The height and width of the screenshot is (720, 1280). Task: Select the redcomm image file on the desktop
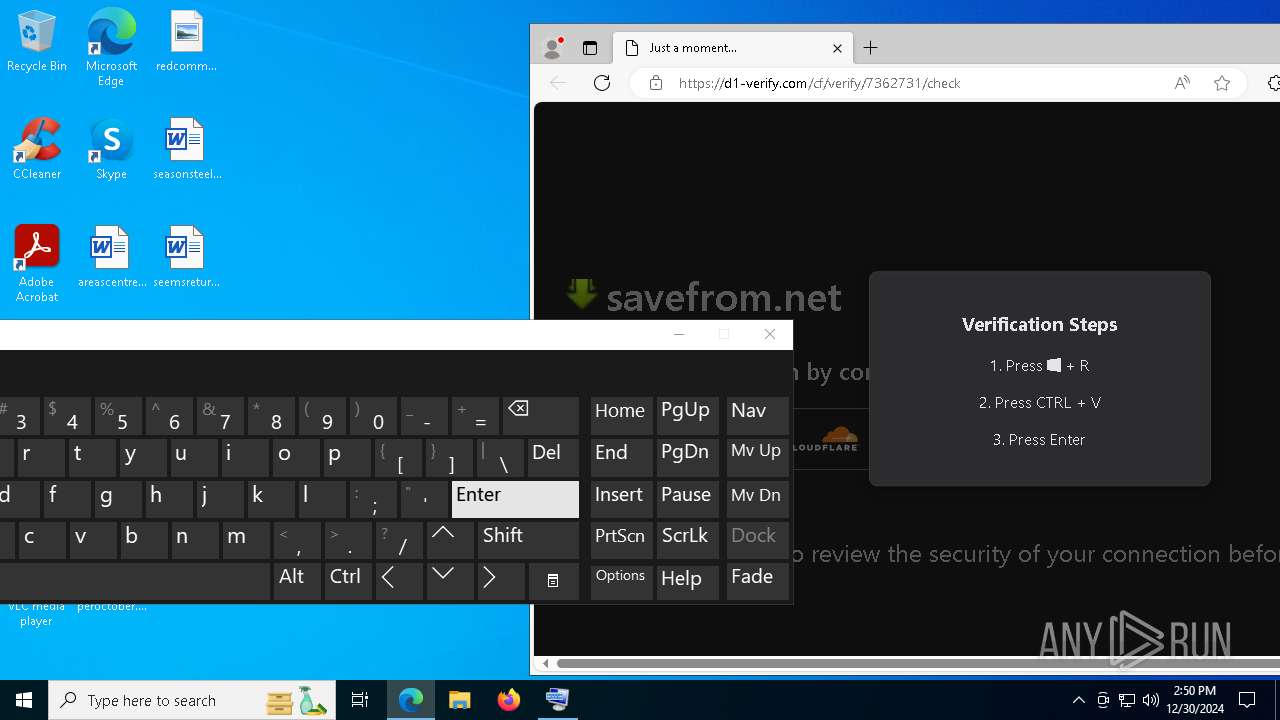click(x=186, y=42)
